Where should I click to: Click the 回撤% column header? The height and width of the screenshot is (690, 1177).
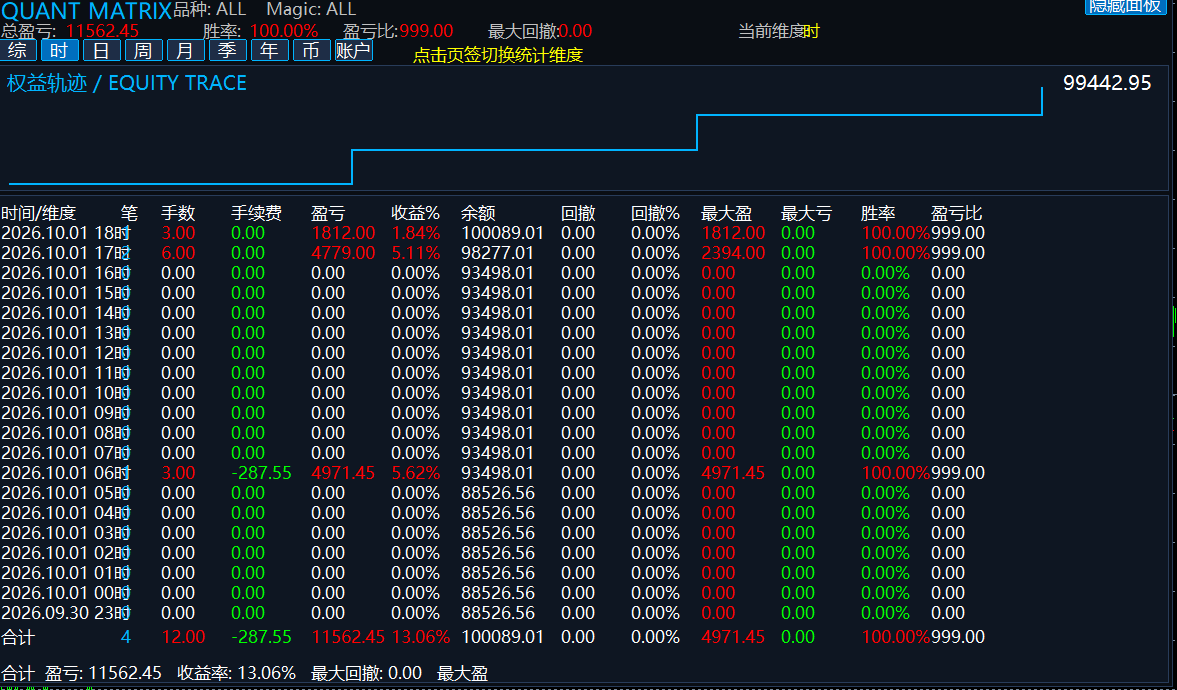tap(655, 213)
